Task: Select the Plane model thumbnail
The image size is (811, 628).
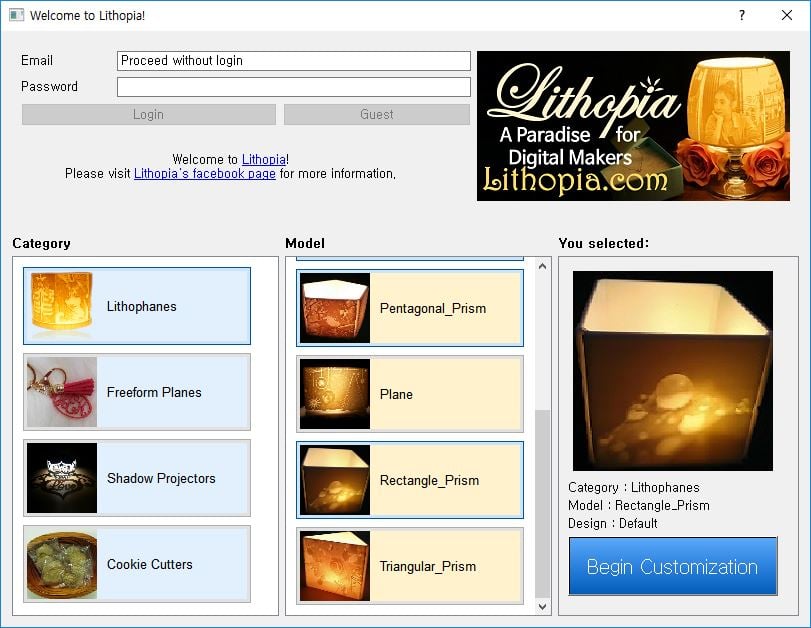Action: 335,394
